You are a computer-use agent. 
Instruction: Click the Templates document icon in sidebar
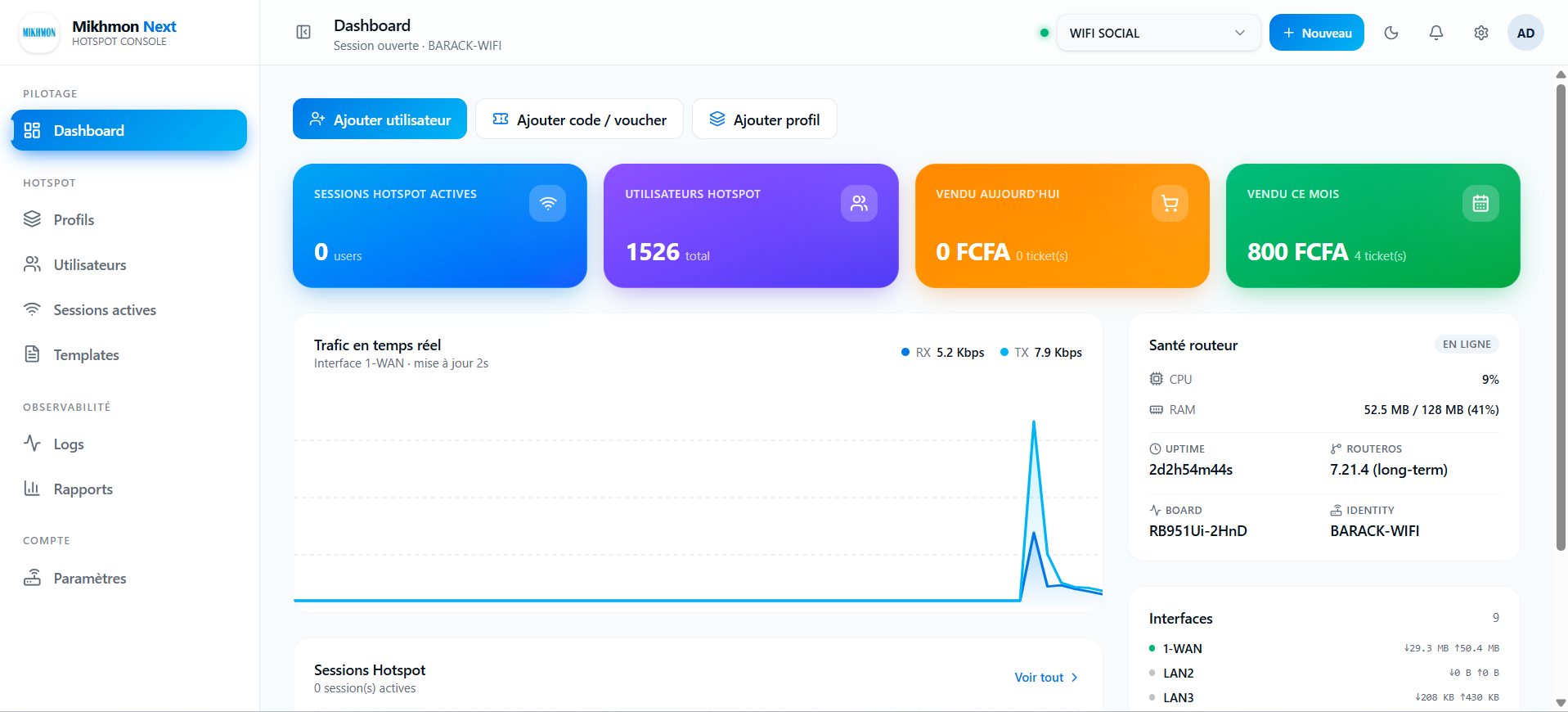[x=32, y=354]
